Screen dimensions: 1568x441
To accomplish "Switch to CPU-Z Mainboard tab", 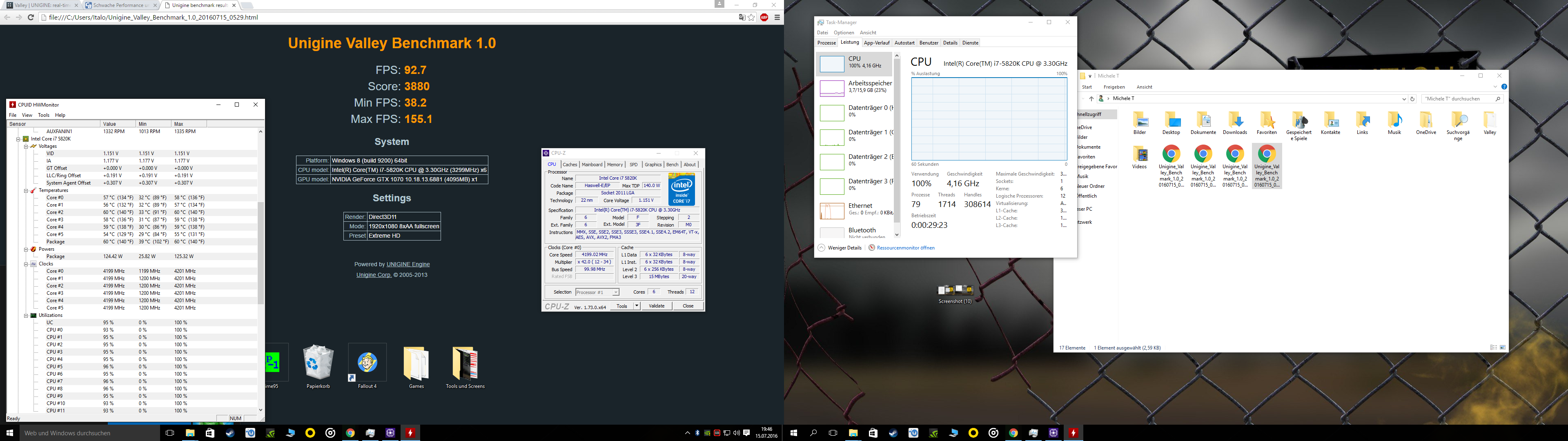I will pos(592,165).
